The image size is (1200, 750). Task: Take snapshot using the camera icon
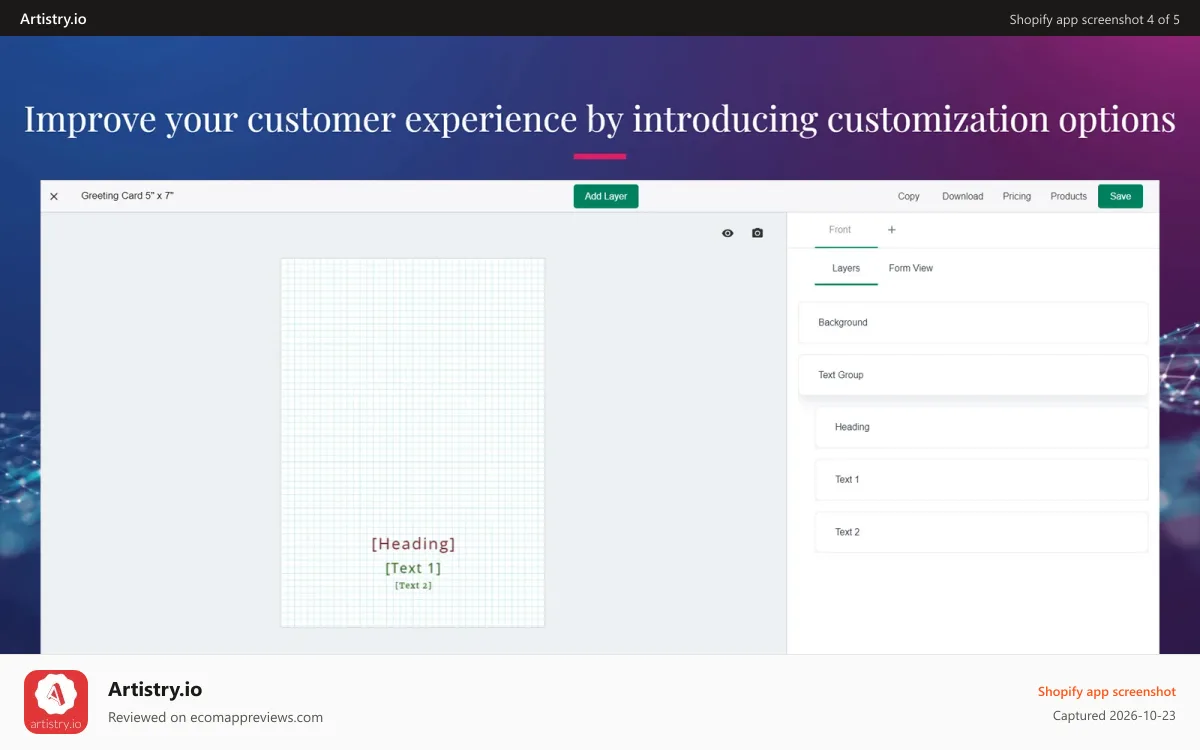pyautogui.click(x=757, y=233)
